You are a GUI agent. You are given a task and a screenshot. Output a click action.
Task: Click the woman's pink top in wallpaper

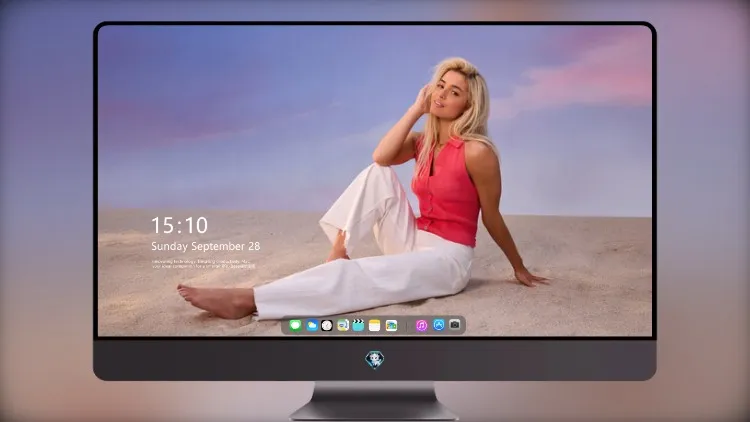(445, 189)
